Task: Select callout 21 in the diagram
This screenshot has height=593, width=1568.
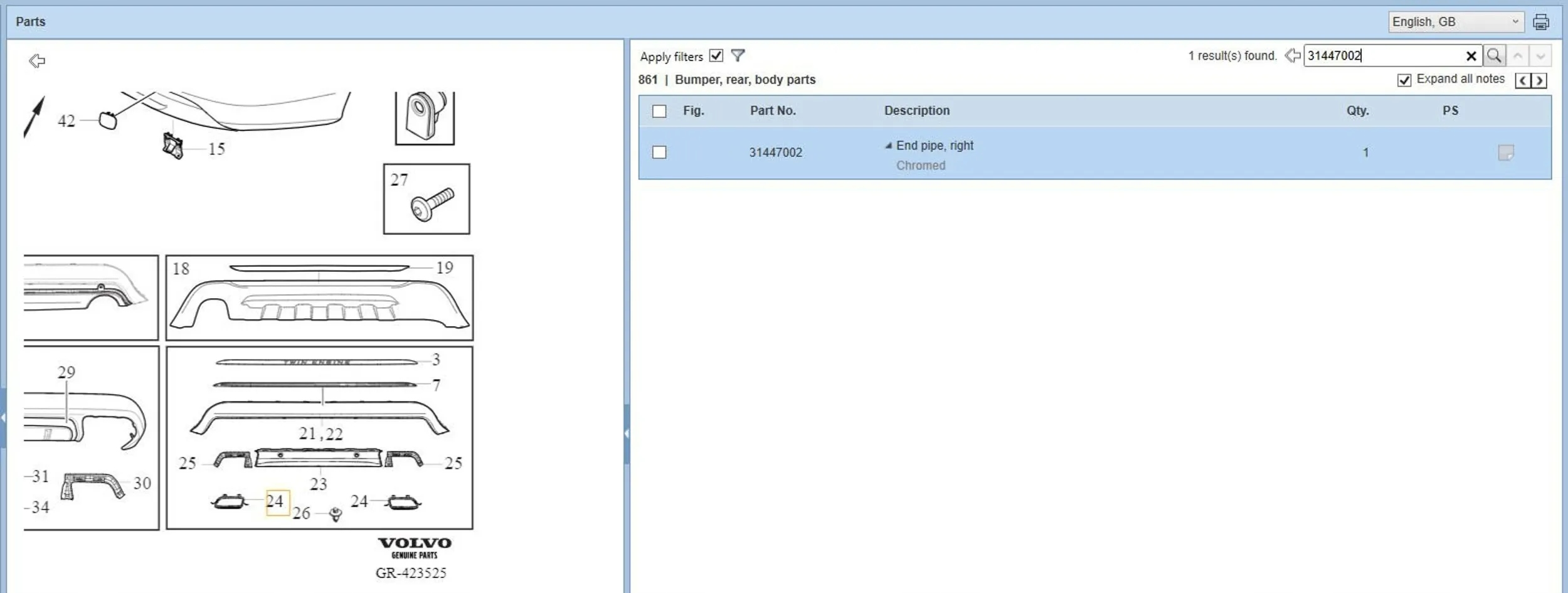Action: point(307,434)
